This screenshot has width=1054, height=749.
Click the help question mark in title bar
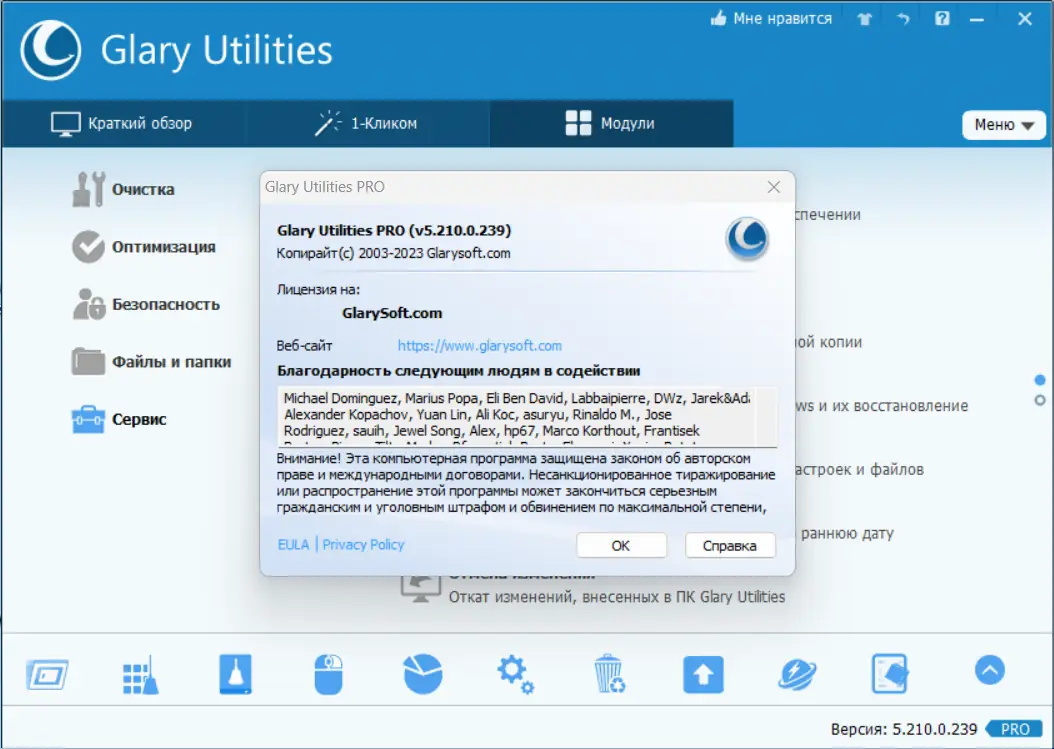pos(941,18)
